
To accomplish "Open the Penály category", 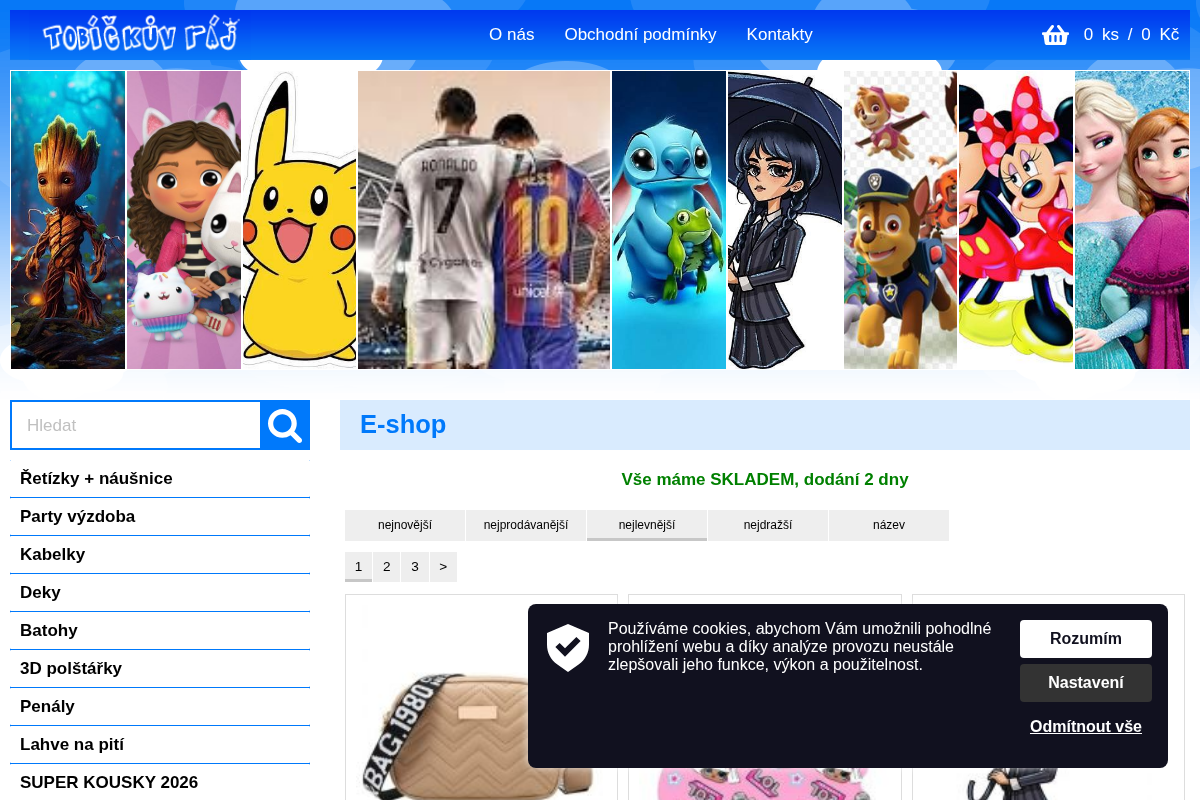I will click(160, 707).
